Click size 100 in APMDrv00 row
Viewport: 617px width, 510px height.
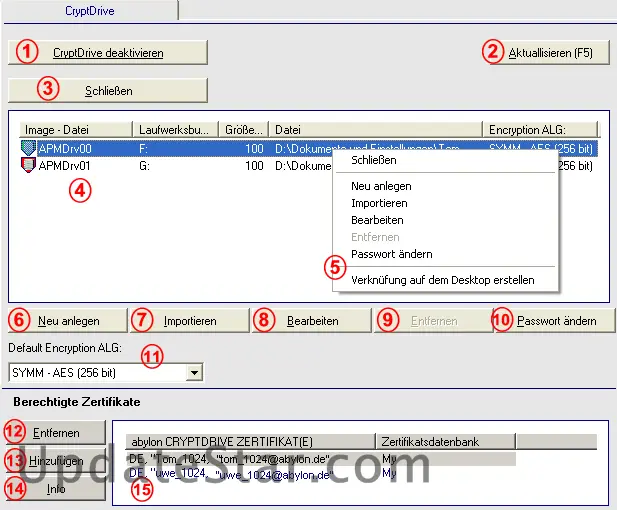[x=254, y=149]
